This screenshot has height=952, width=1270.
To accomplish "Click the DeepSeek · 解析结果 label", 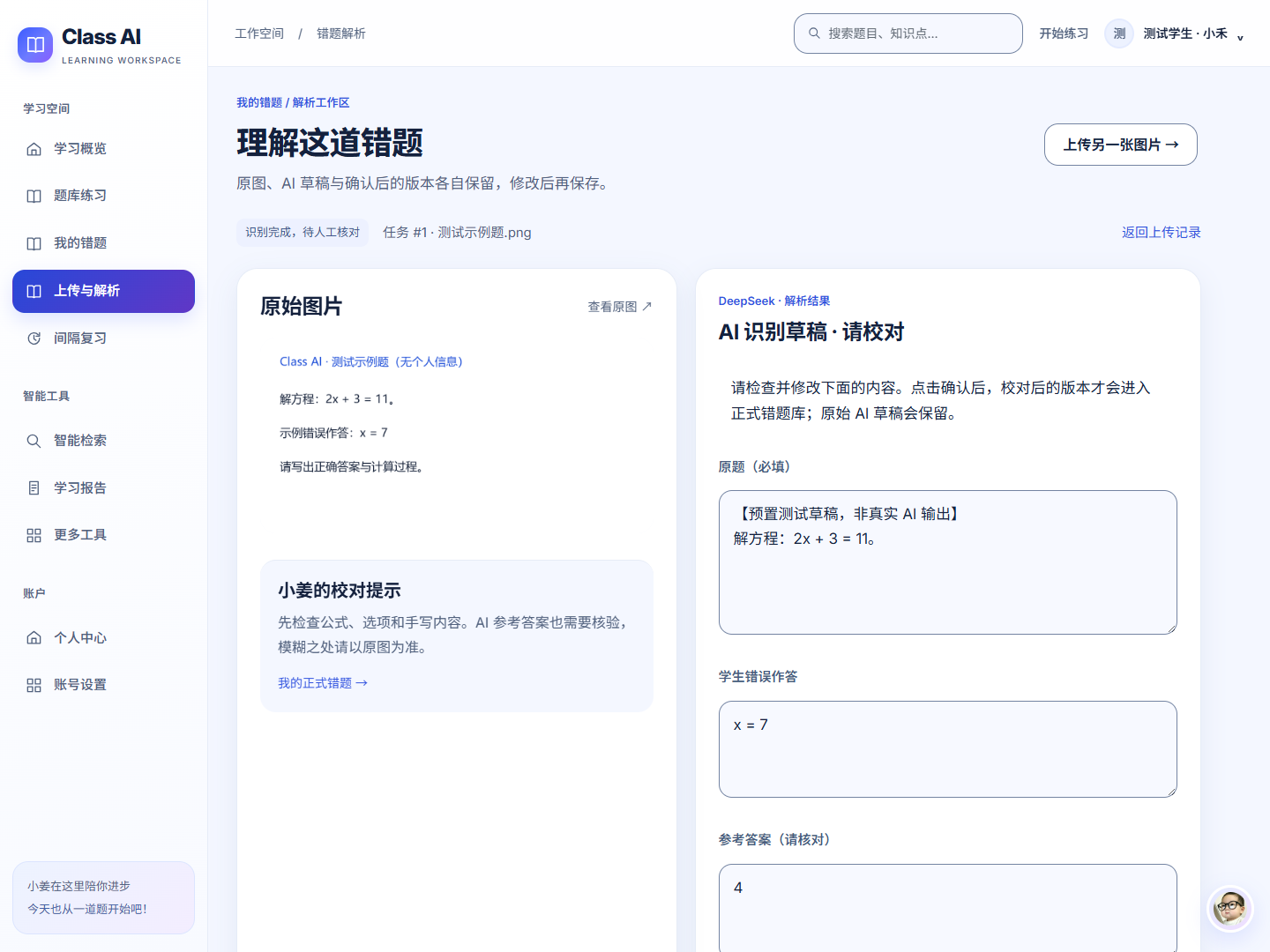I will coord(774,301).
